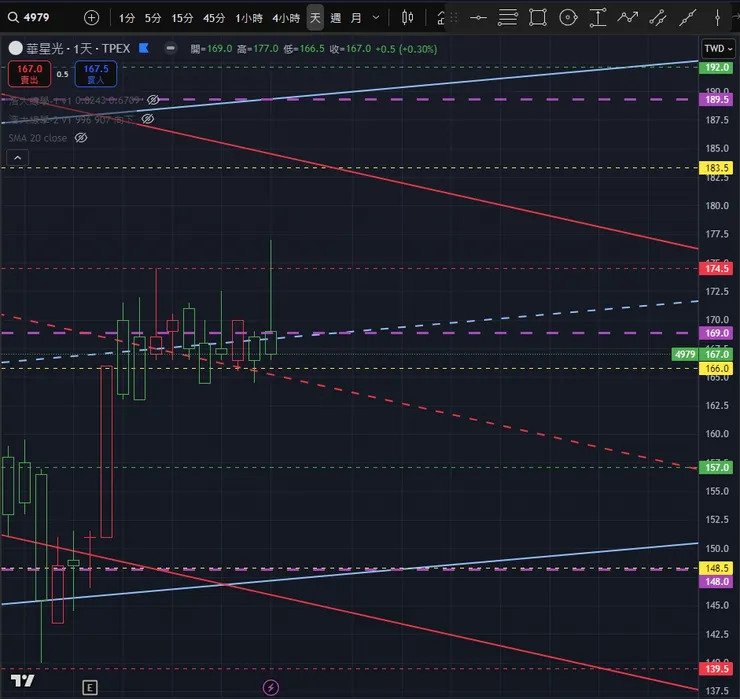Select the price range measure tool
Screen dimensions: 740x699
click(x=597, y=18)
